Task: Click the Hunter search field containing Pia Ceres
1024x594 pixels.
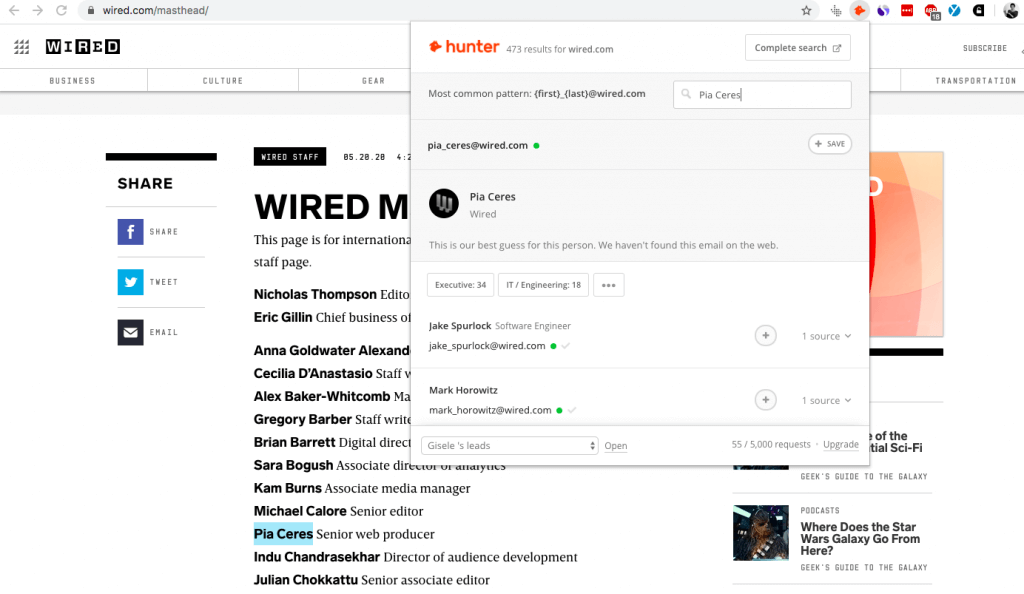Action: [x=762, y=95]
